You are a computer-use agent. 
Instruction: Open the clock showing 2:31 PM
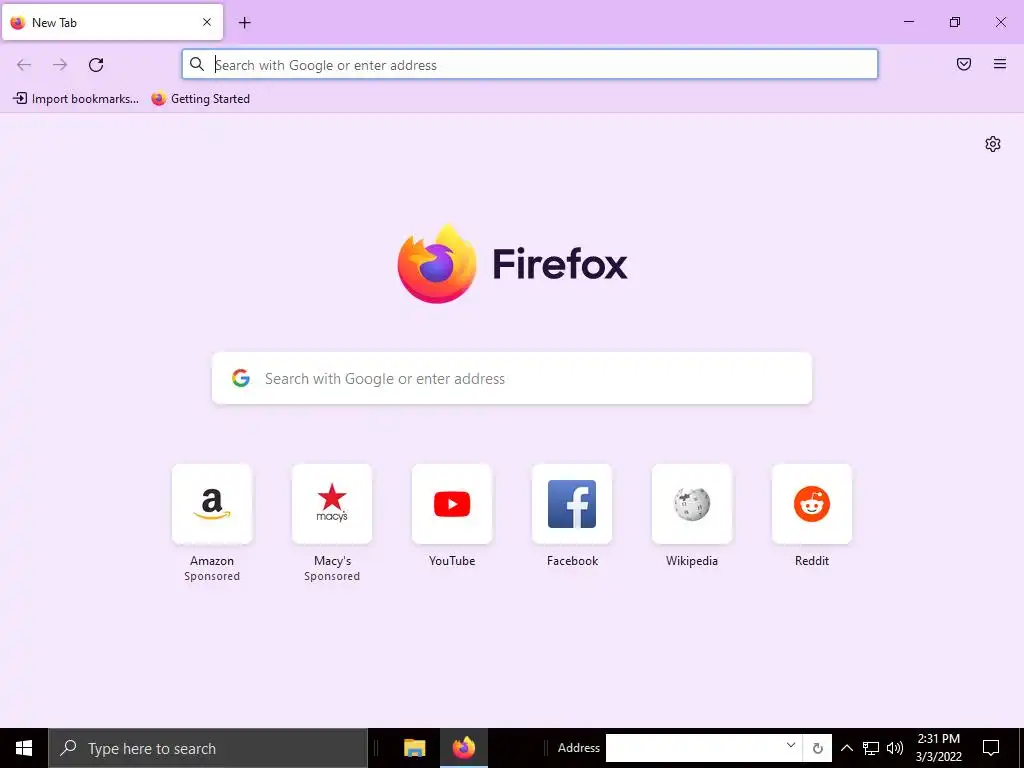click(938, 748)
